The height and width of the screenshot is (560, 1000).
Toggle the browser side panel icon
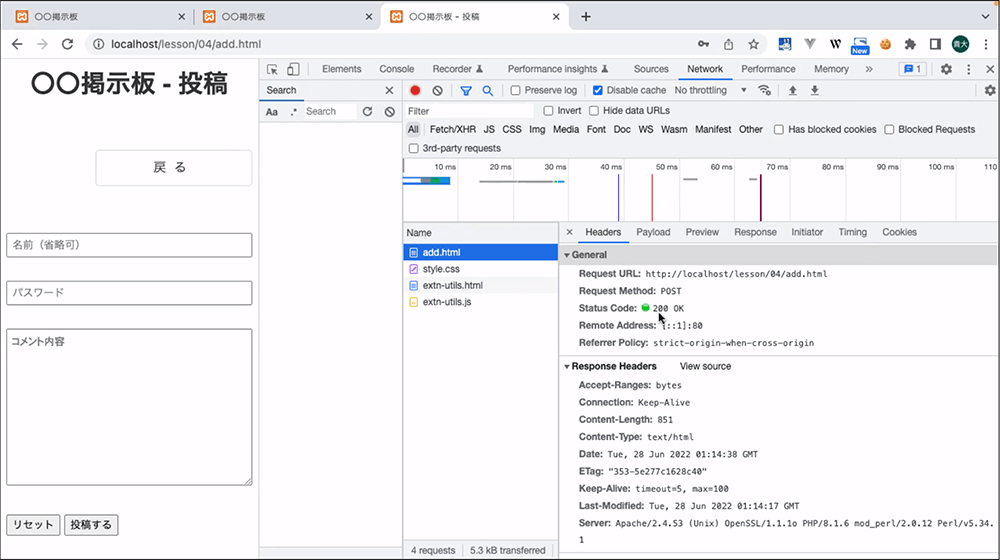point(935,44)
